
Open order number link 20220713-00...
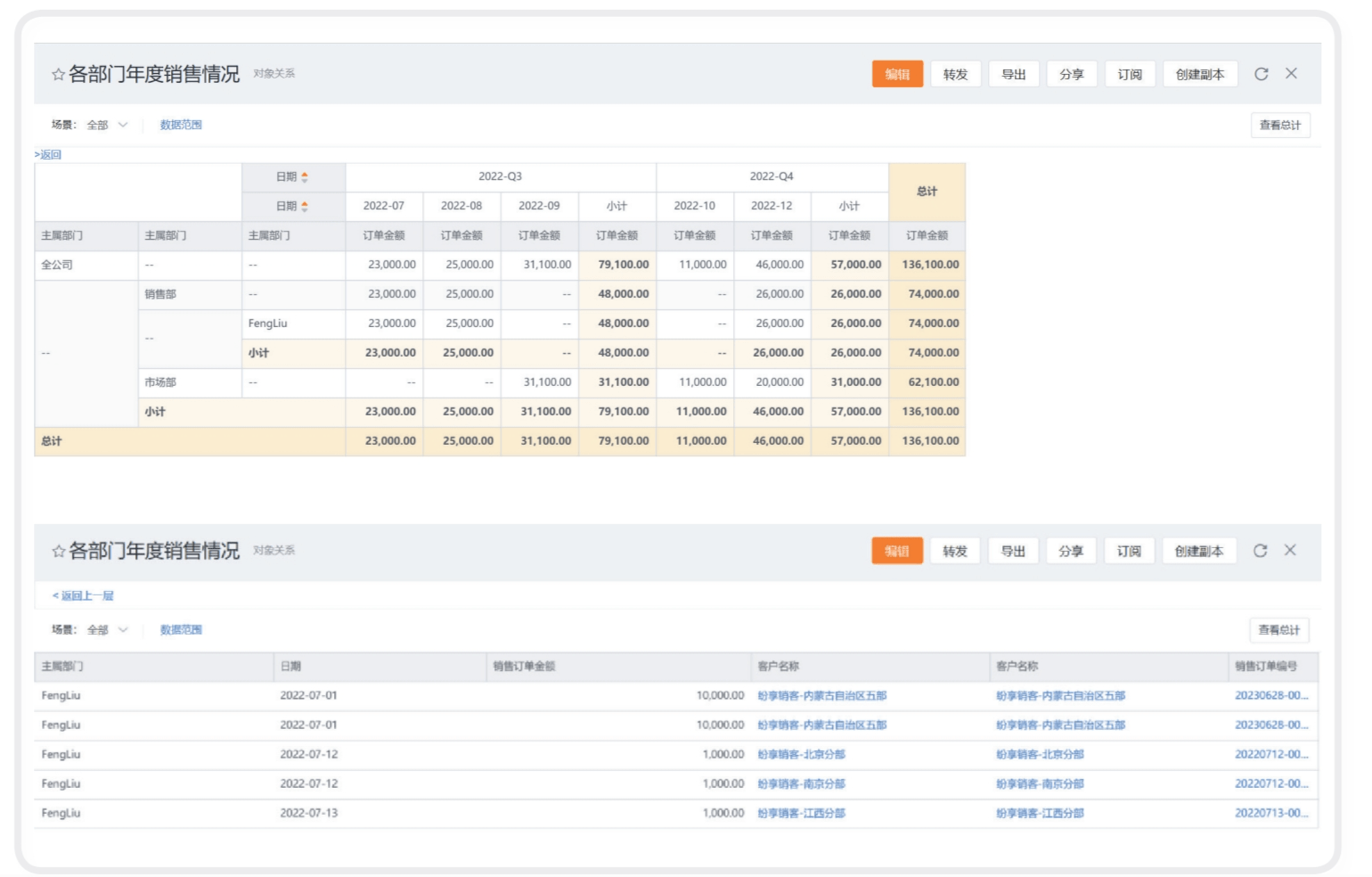(x=1271, y=814)
